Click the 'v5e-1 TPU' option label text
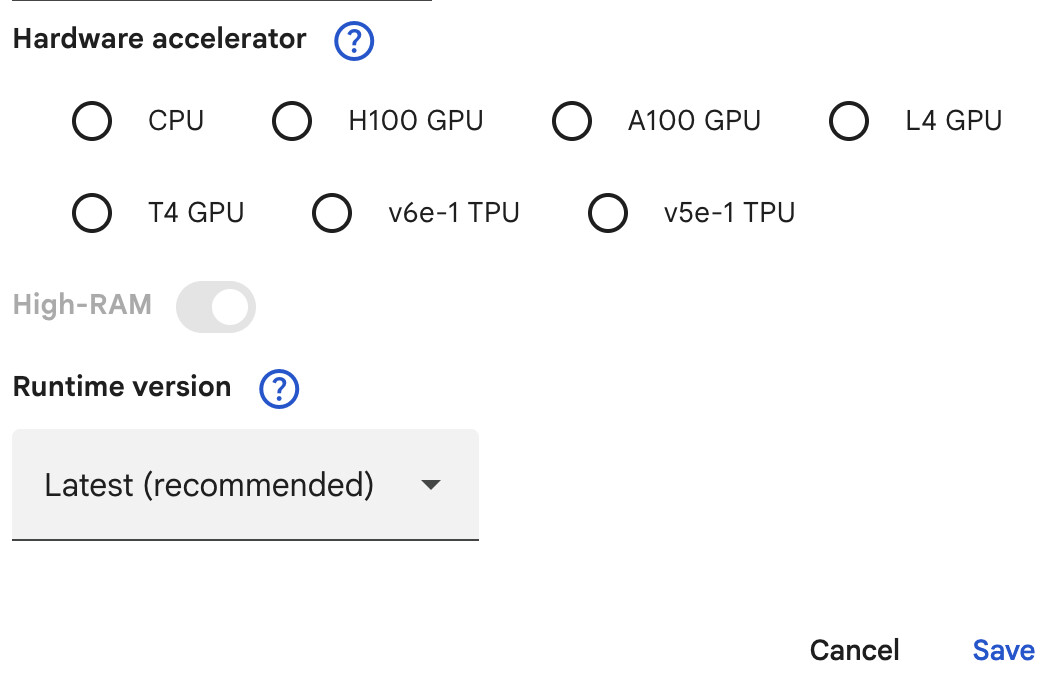Screen dimensions: 1058x686 [729, 213]
